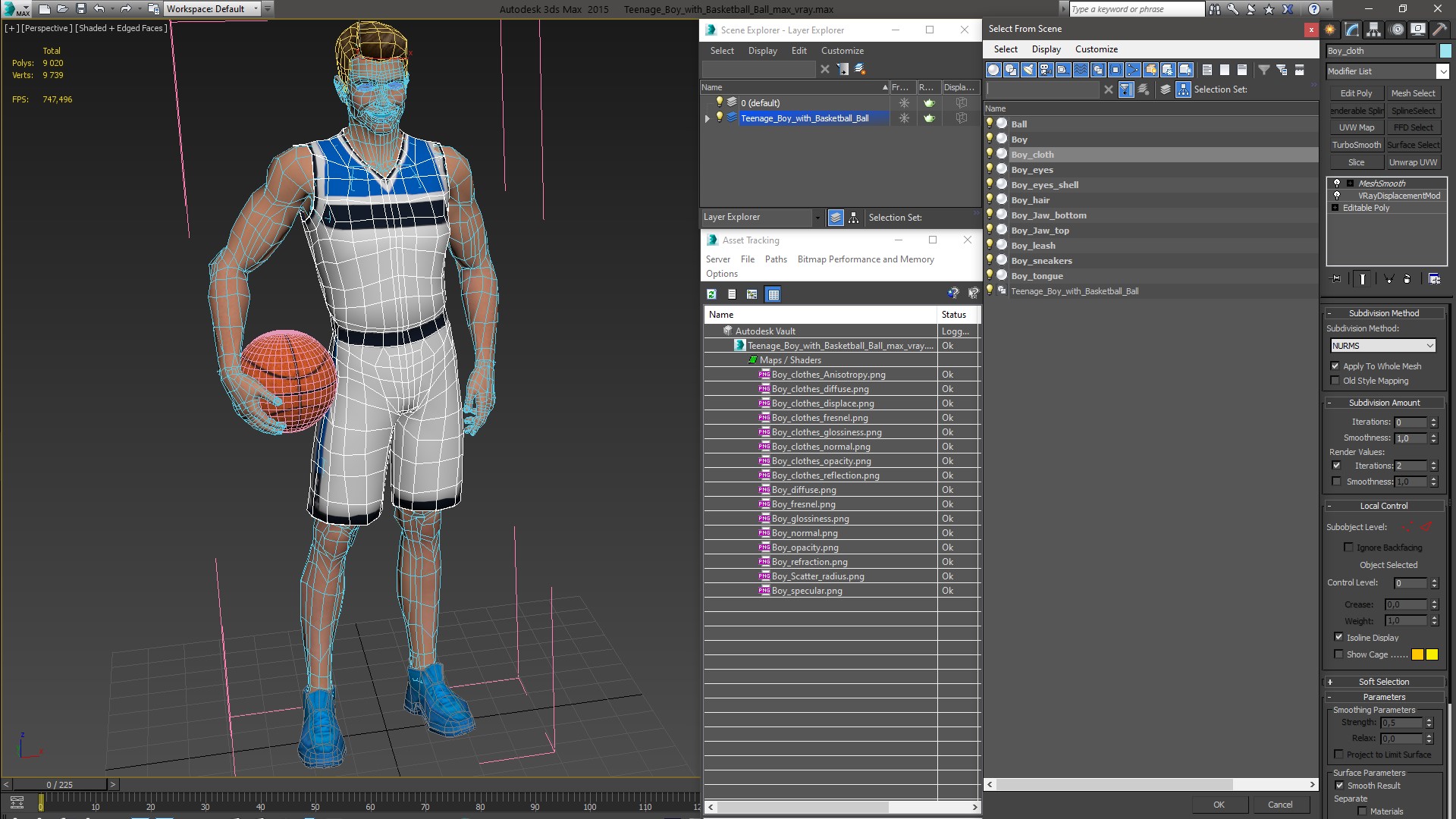The image size is (1456, 819).
Task: Click the UVW Map button
Action: tap(1356, 127)
